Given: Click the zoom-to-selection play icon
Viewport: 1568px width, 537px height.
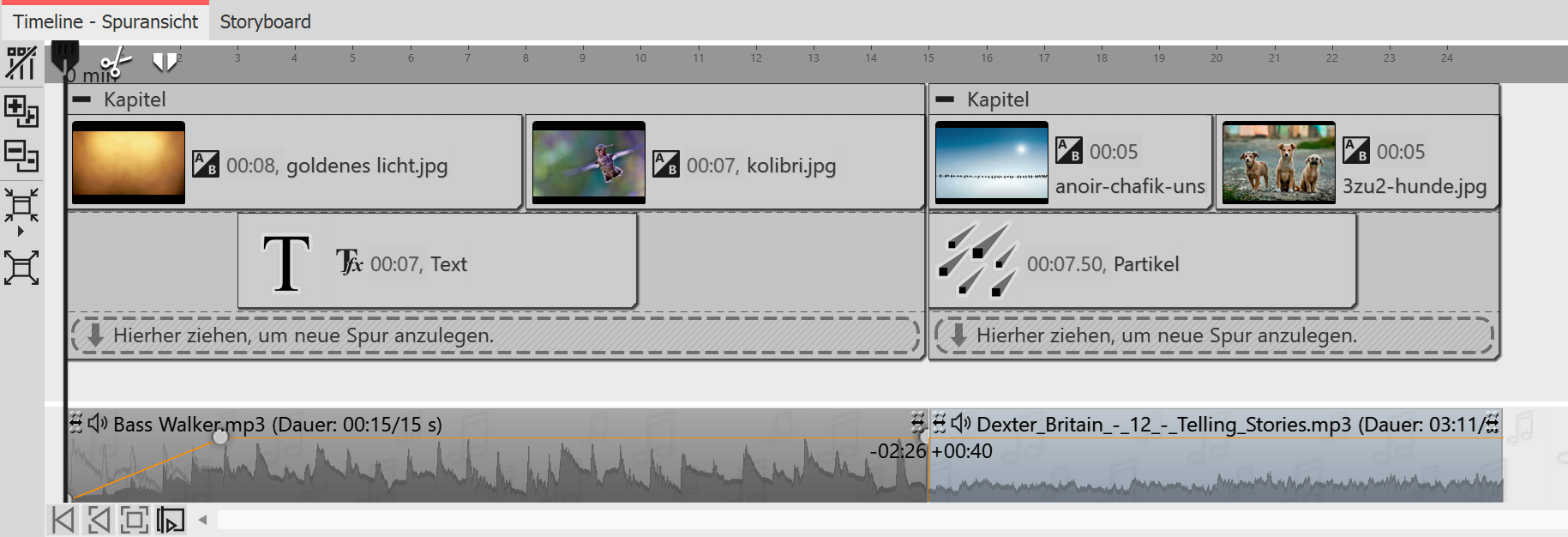Looking at the screenshot, I should tap(171, 520).
